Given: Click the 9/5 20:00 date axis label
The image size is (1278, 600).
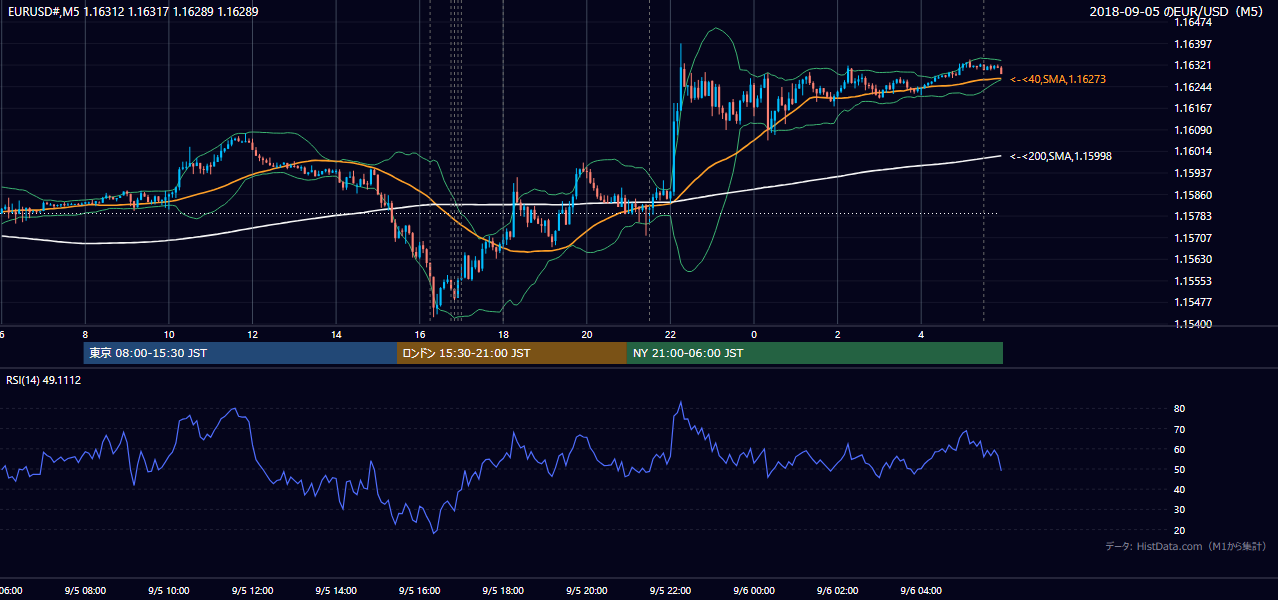Looking at the screenshot, I should [x=587, y=591].
